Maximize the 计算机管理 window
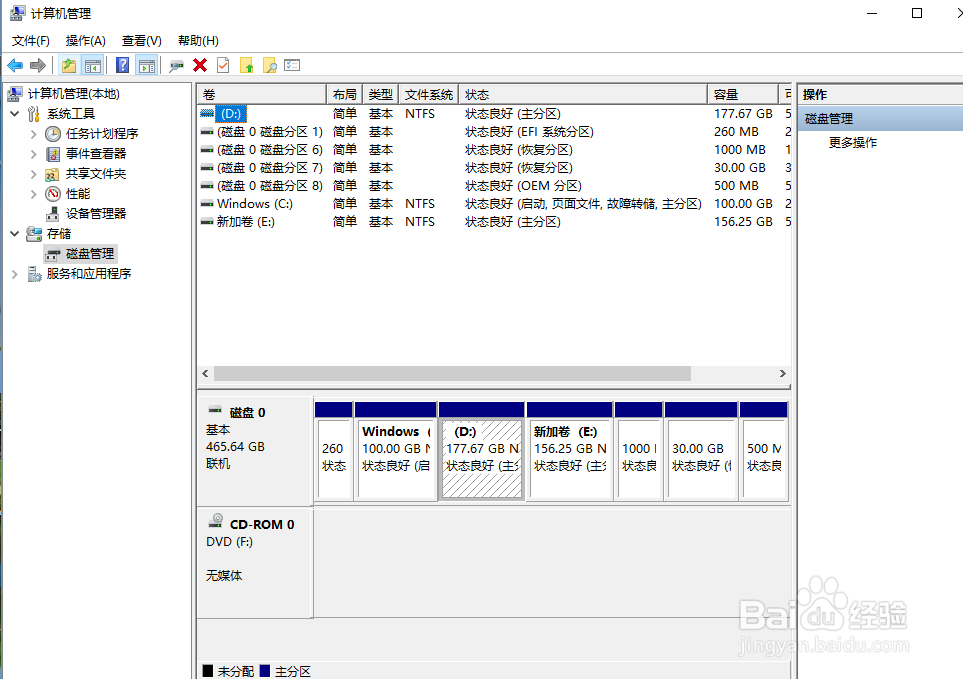This screenshot has width=963, height=679. [x=916, y=14]
